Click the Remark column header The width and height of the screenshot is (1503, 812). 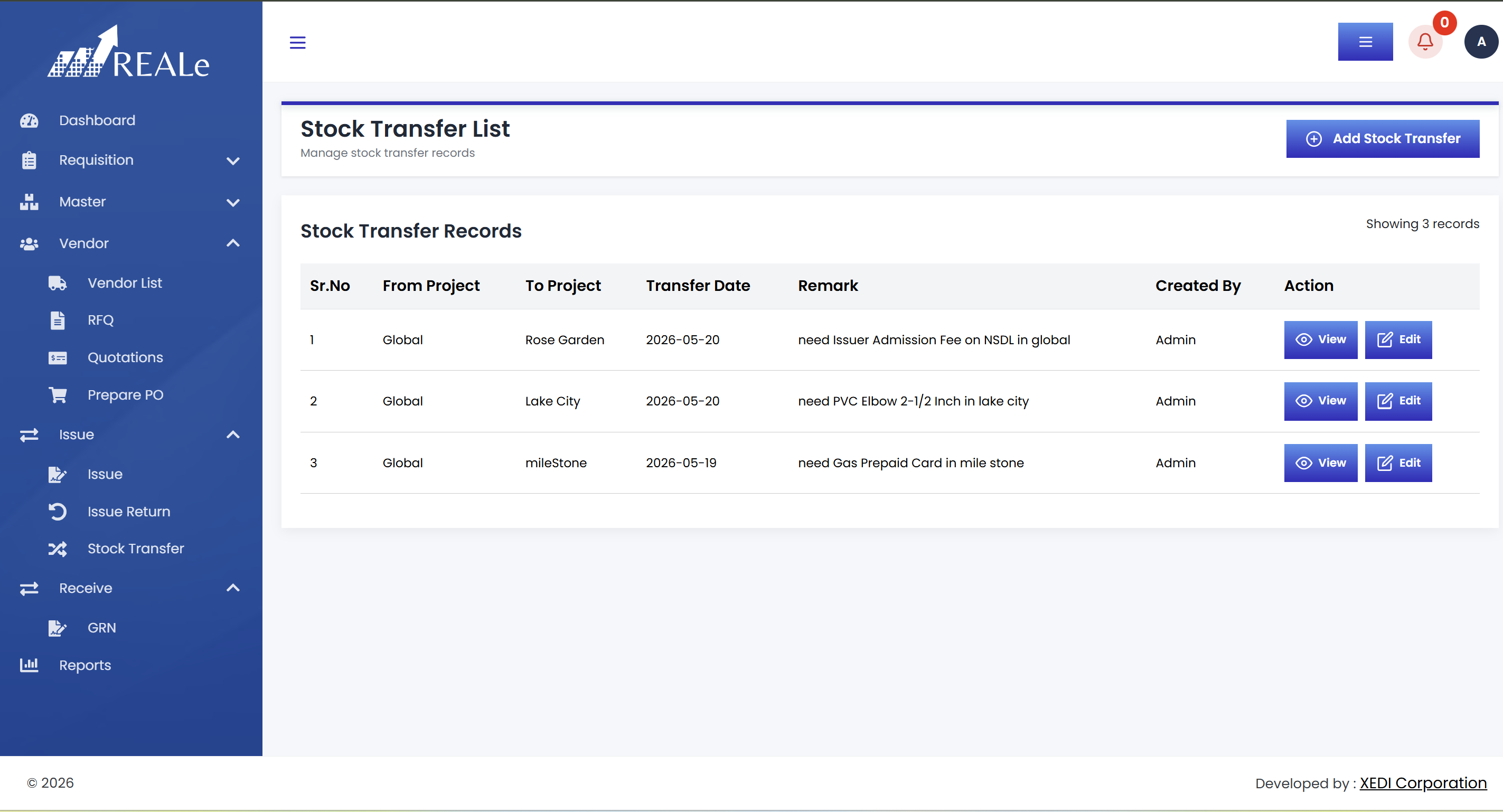pyautogui.click(x=828, y=286)
